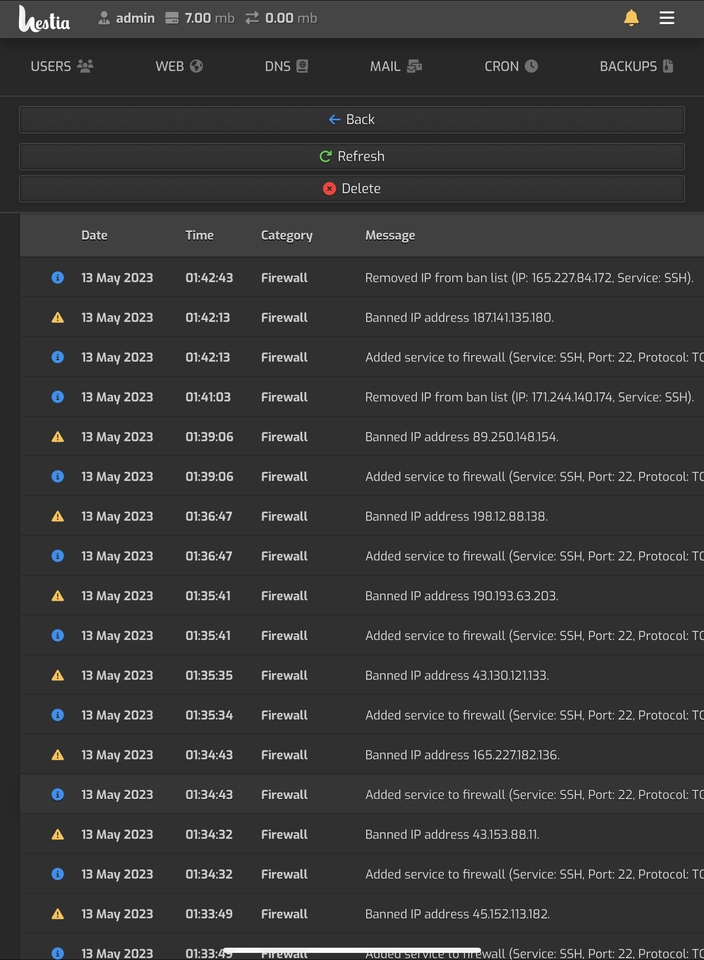Open the notifications bell
The height and width of the screenshot is (960, 704).
click(x=631, y=18)
